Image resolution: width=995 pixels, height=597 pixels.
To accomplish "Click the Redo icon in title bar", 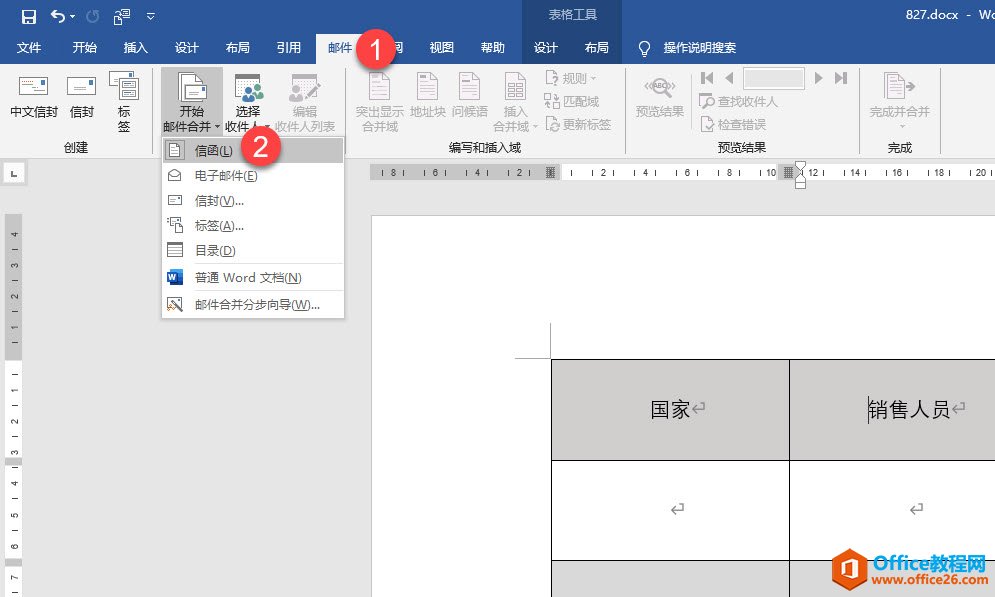I will pos(93,16).
